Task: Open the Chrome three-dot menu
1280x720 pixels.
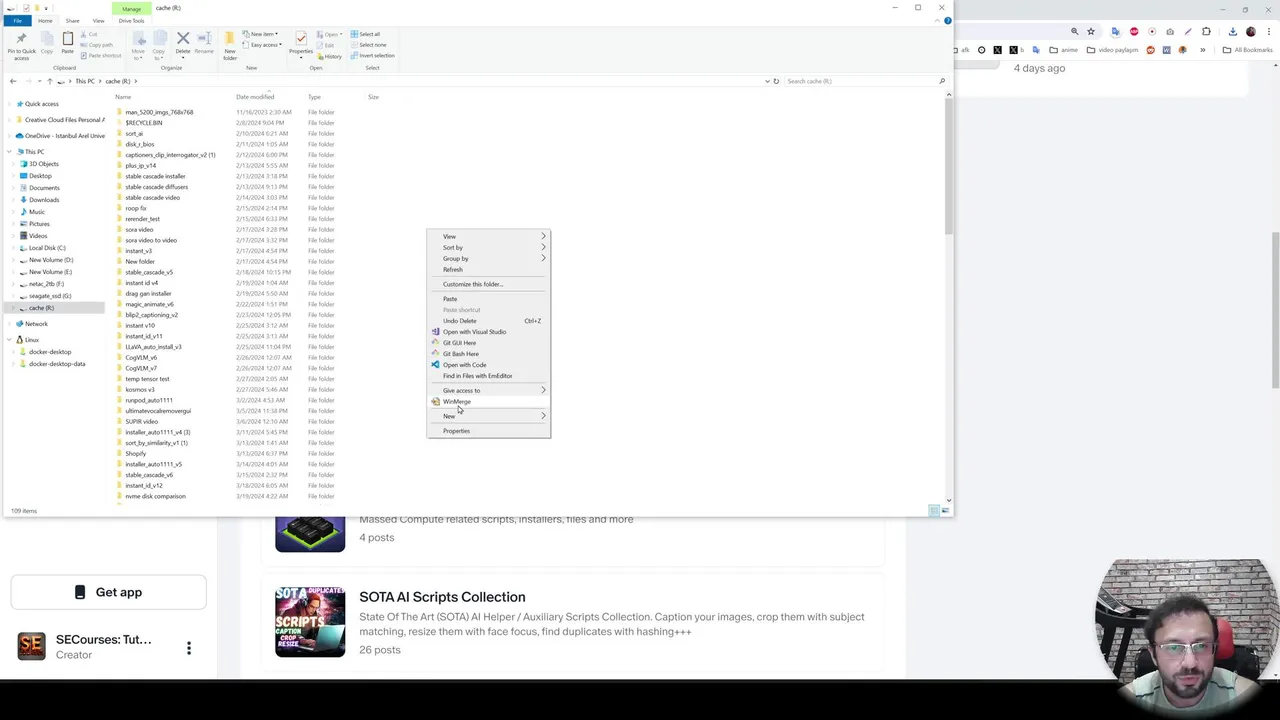Action: point(1269,32)
